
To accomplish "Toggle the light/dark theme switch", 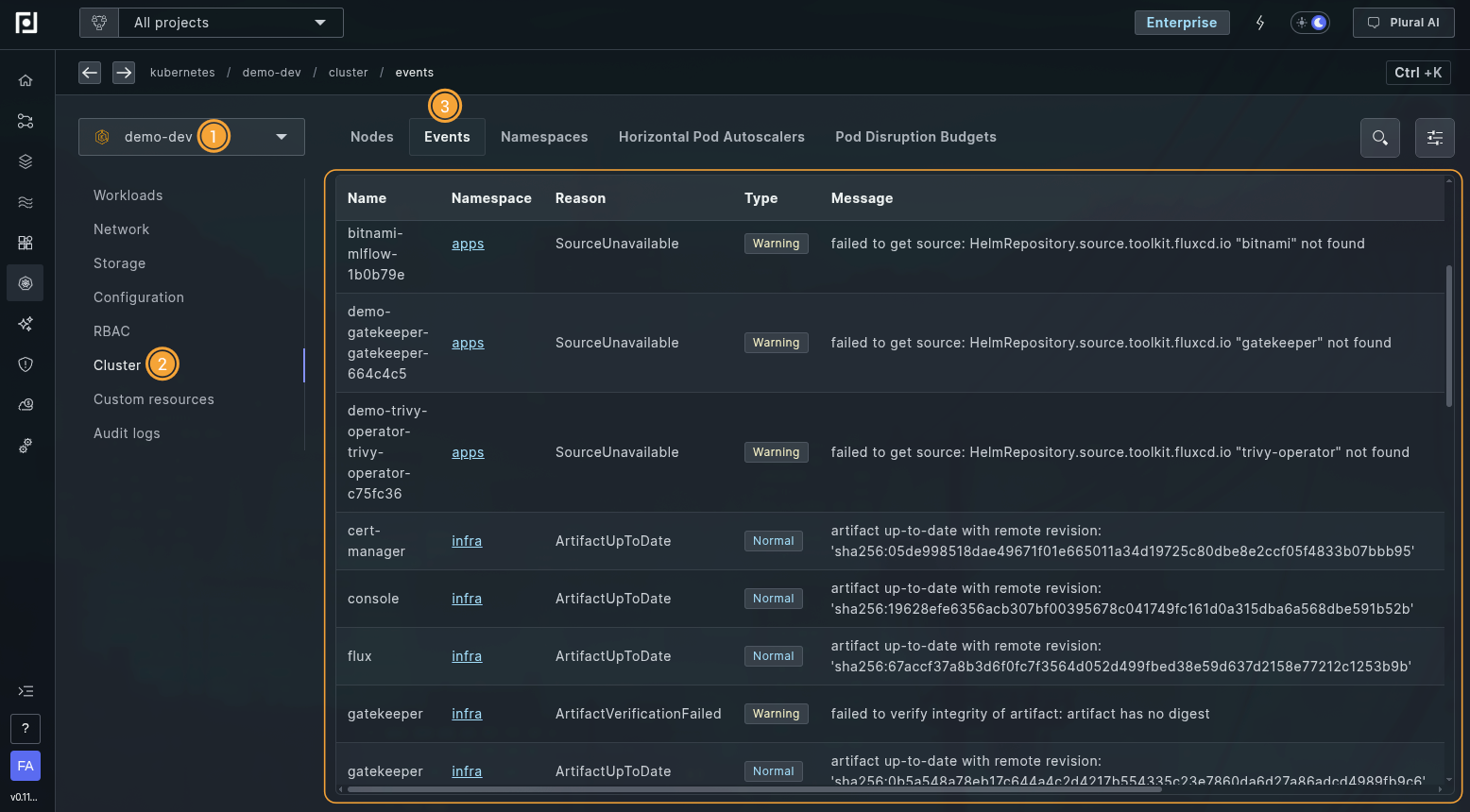I will (1310, 23).
